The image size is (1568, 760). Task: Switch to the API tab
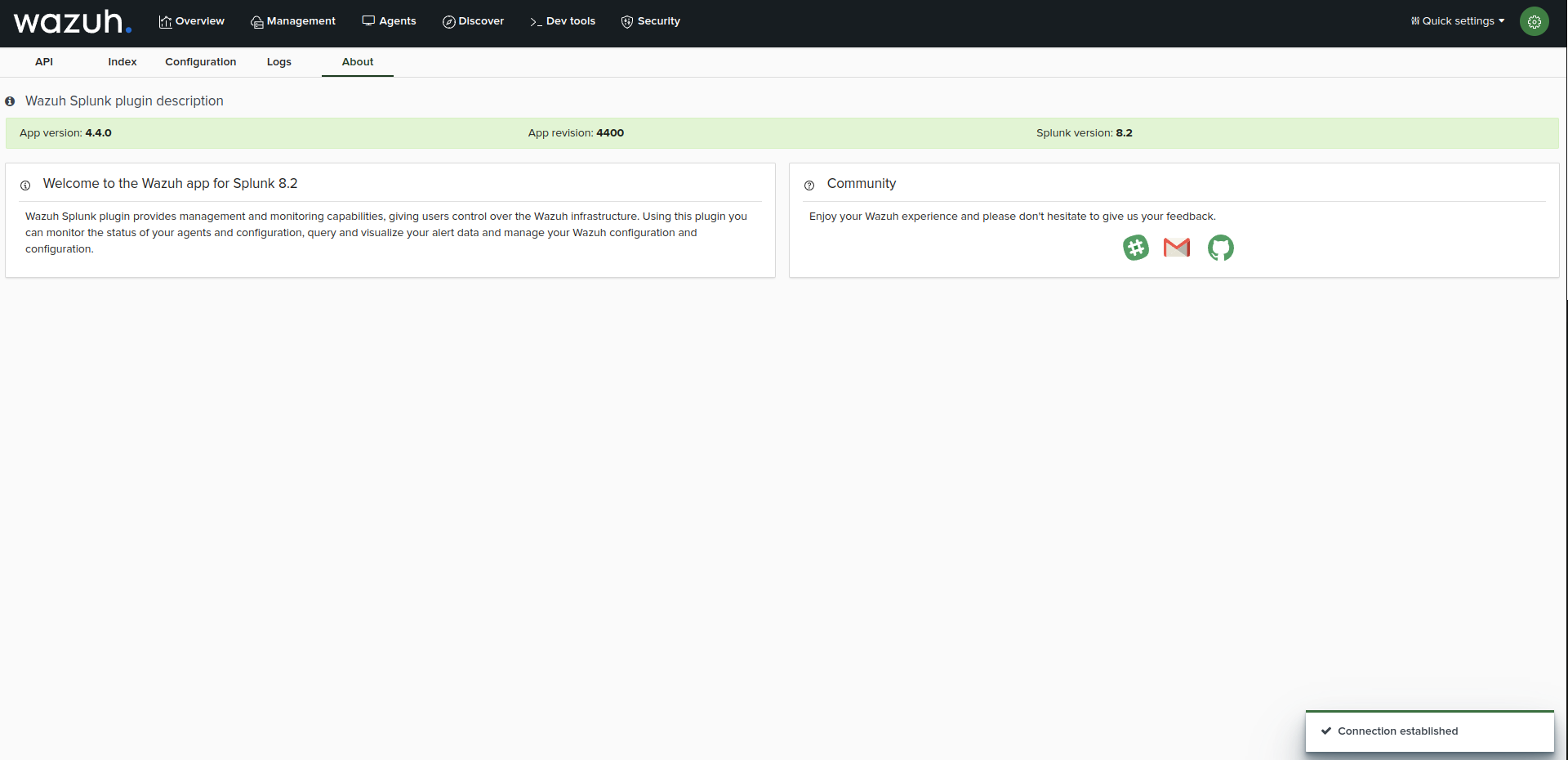point(44,61)
